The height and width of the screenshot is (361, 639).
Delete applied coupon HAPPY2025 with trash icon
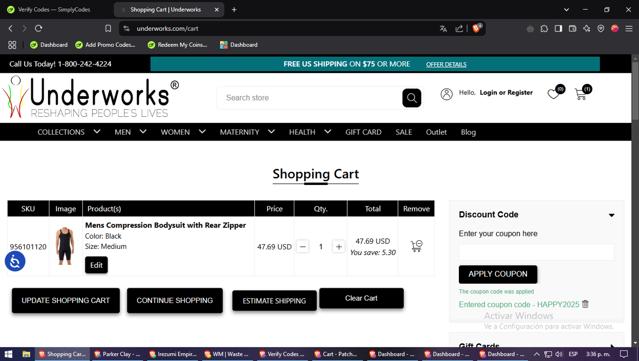pyautogui.click(x=585, y=304)
